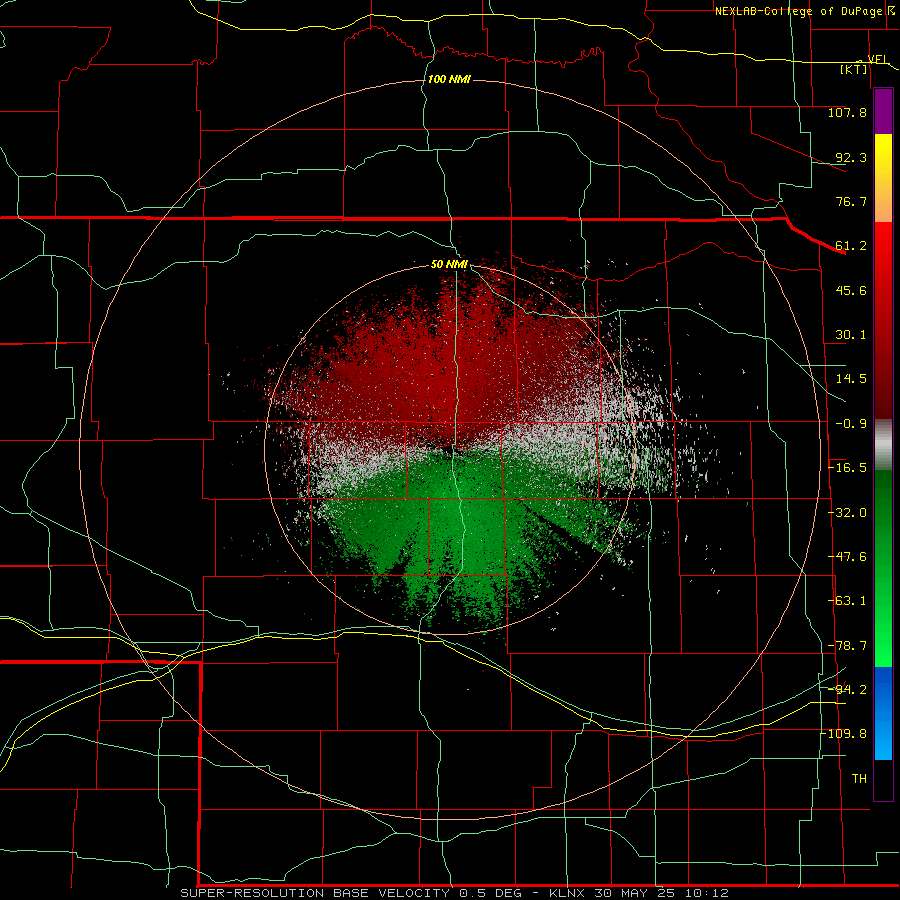This screenshot has height=900, width=900.
Task: Click the 100 NMI range ring label
Action: 449,79
